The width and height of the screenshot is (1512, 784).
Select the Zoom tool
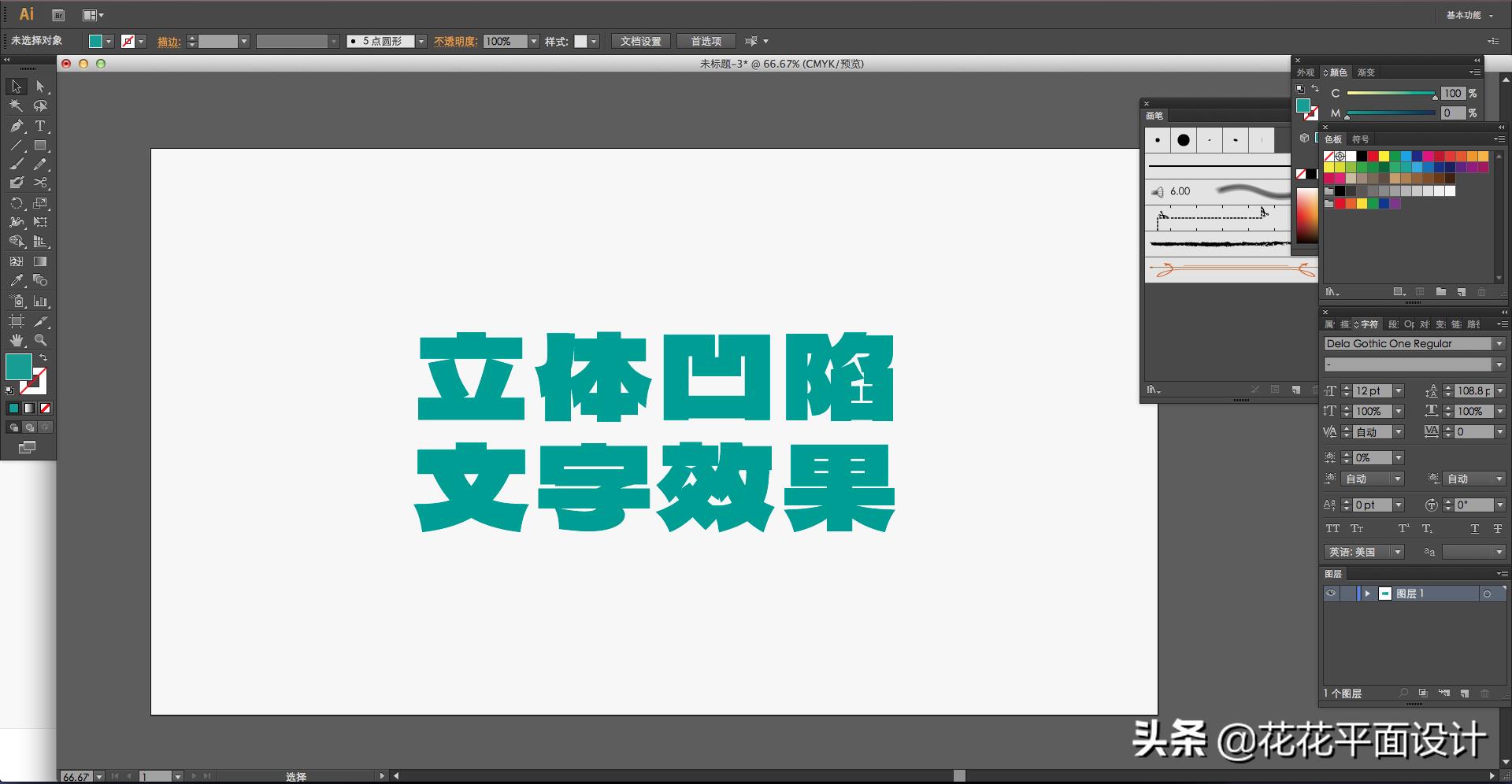pos(40,340)
